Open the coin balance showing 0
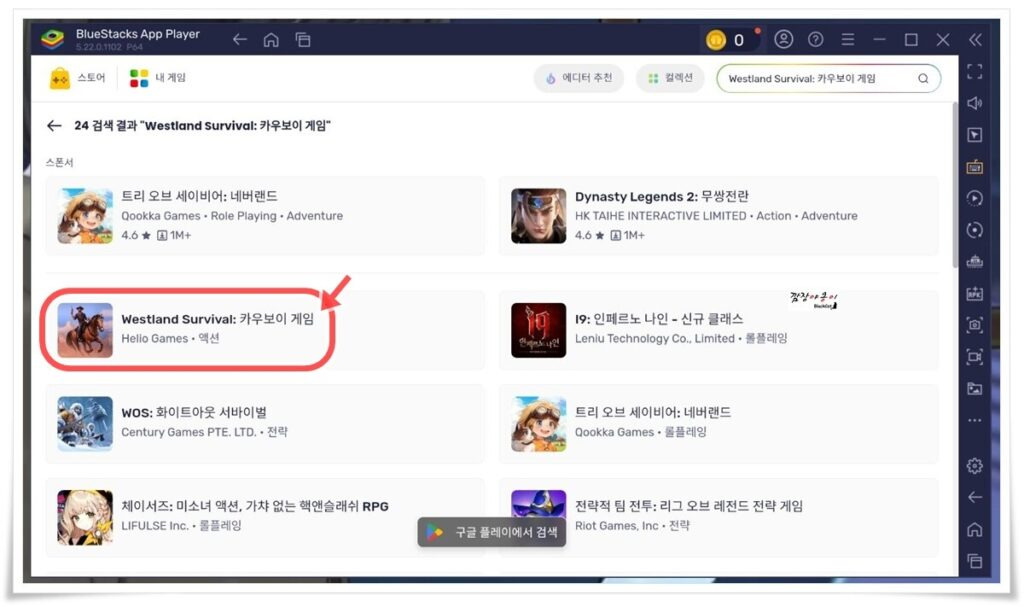The width and height of the screenshot is (1024, 607). [x=729, y=40]
